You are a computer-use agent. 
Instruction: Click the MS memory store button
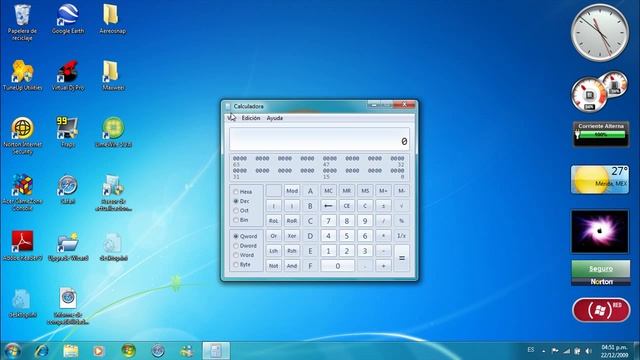coord(365,191)
